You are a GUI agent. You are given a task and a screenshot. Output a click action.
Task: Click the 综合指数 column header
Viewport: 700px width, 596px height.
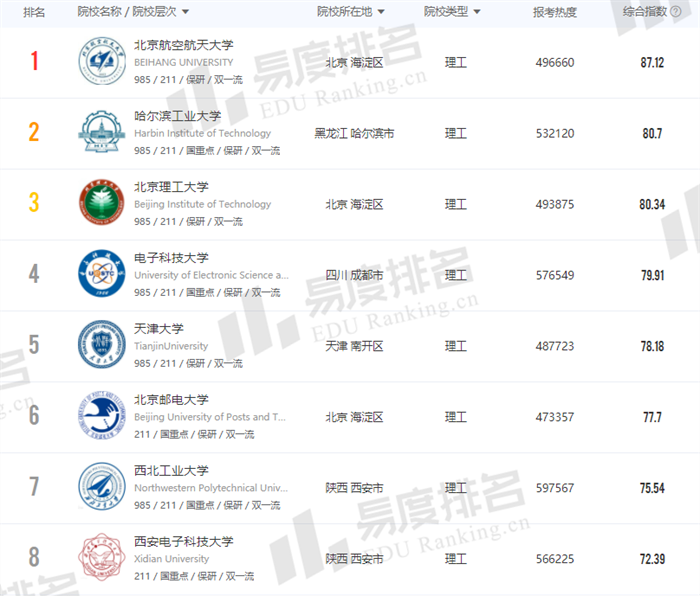click(x=645, y=12)
